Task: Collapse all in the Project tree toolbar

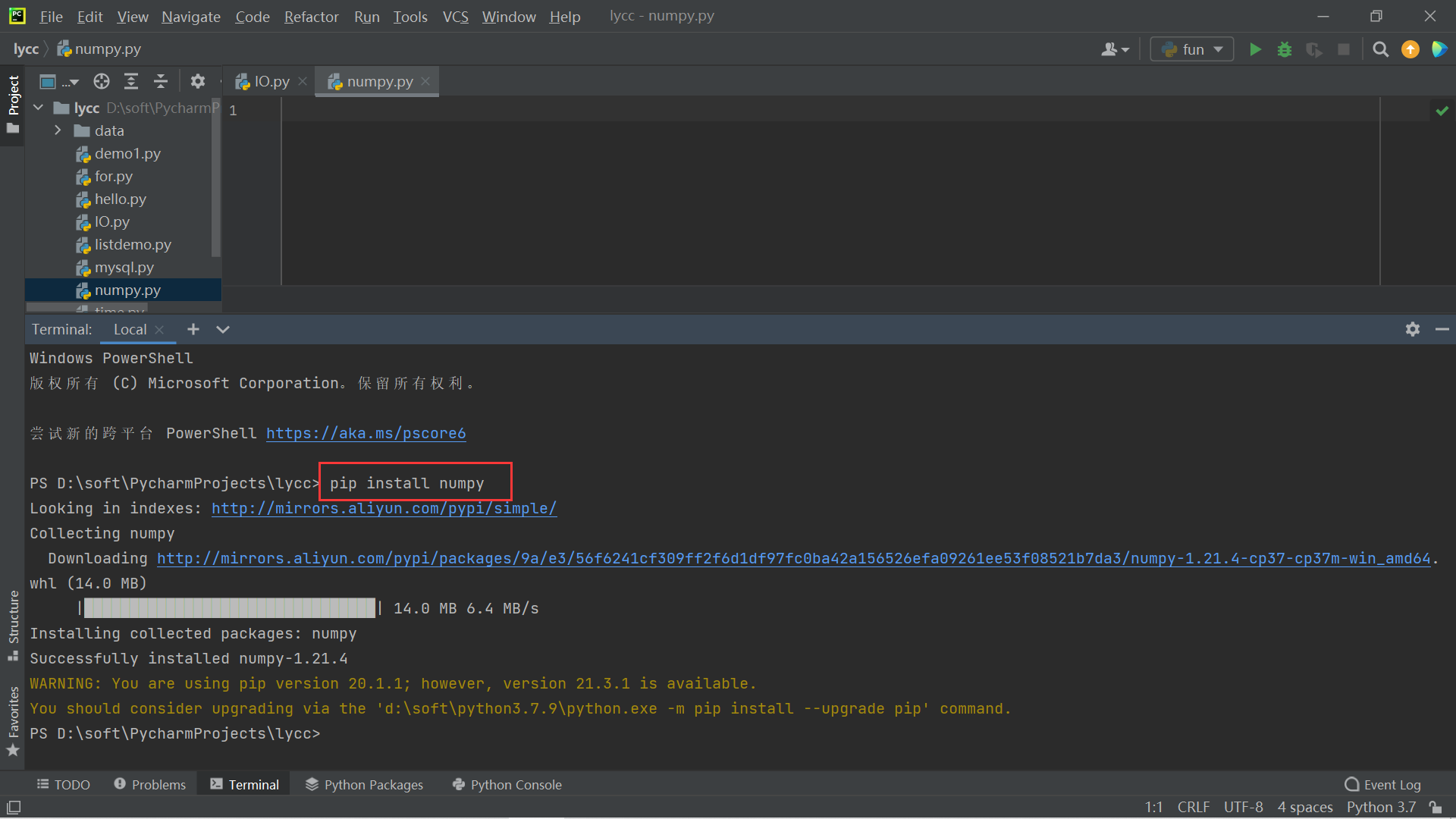Action: pyautogui.click(x=161, y=81)
